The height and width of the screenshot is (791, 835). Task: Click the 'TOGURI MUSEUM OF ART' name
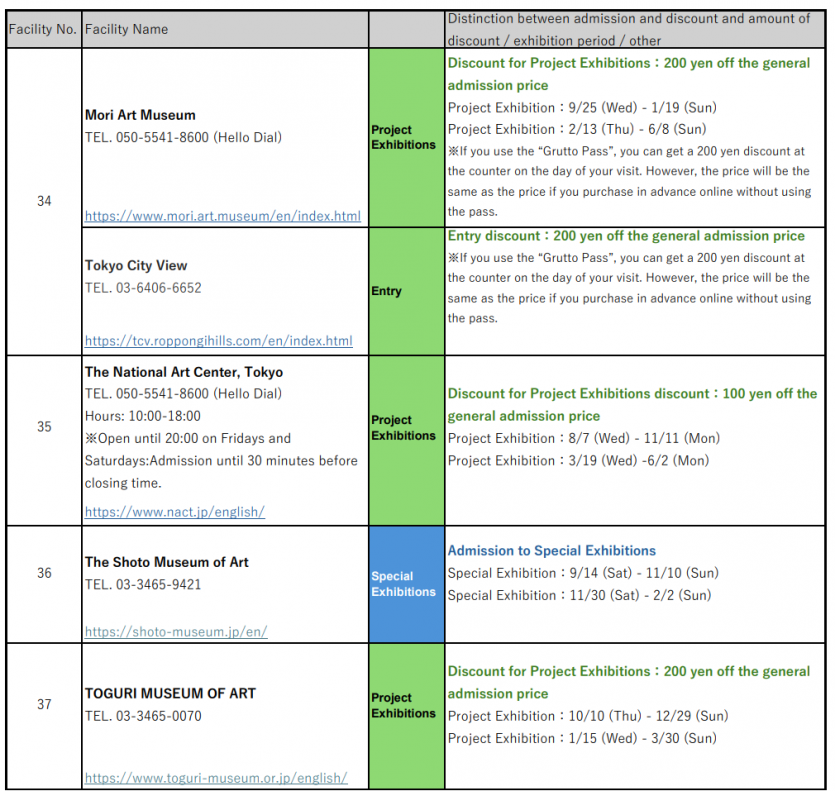coord(170,693)
